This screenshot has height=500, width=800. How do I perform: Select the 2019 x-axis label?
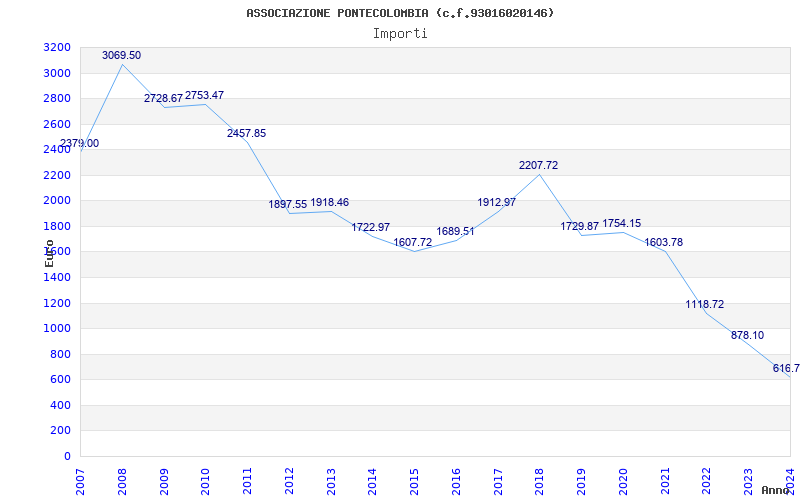coord(581,482)
